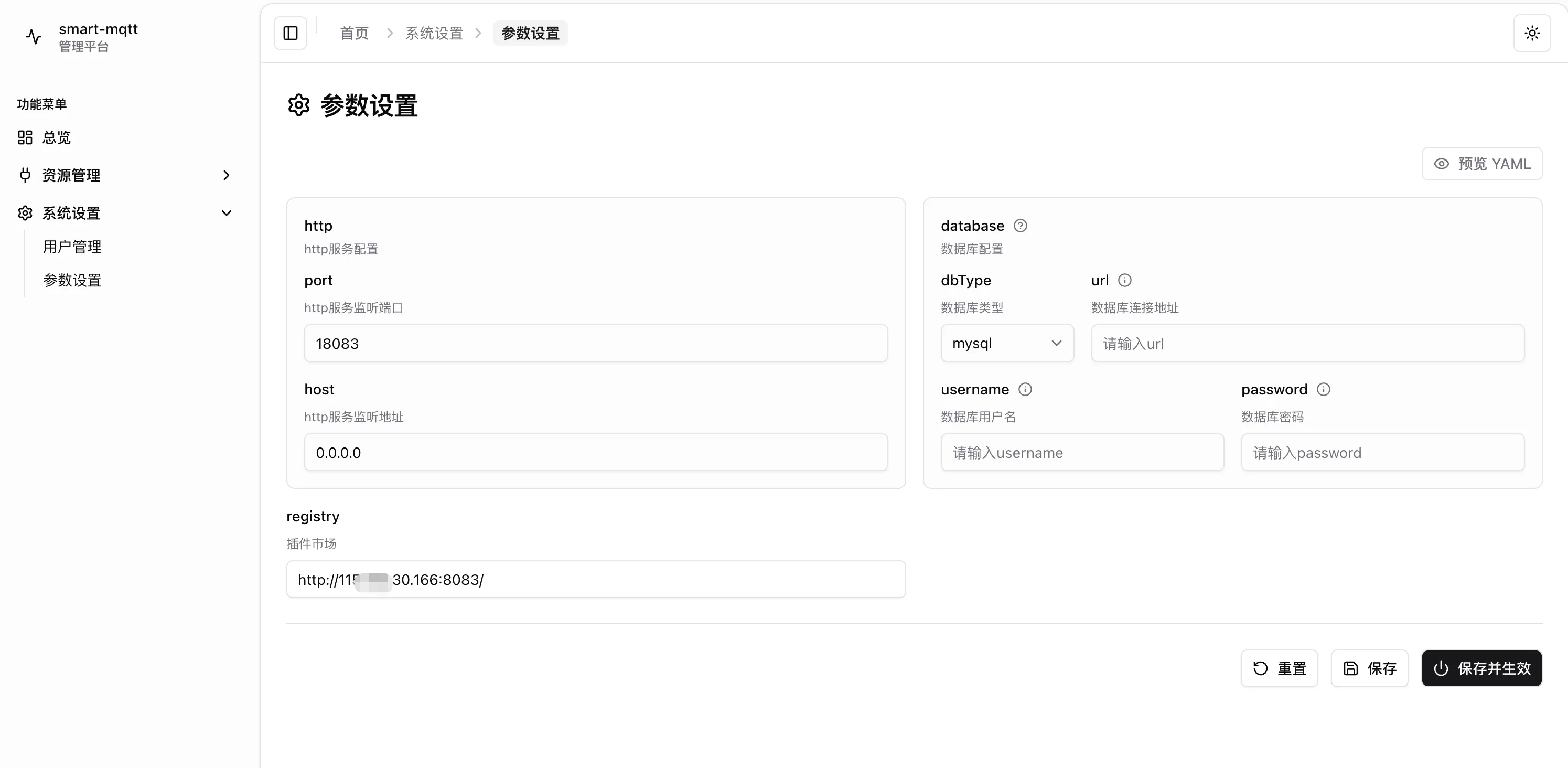Image resolution: width=1568 pixels, height=768 pixels.
Task: Click the 预览 YAML button
Action: [1481, 164]
